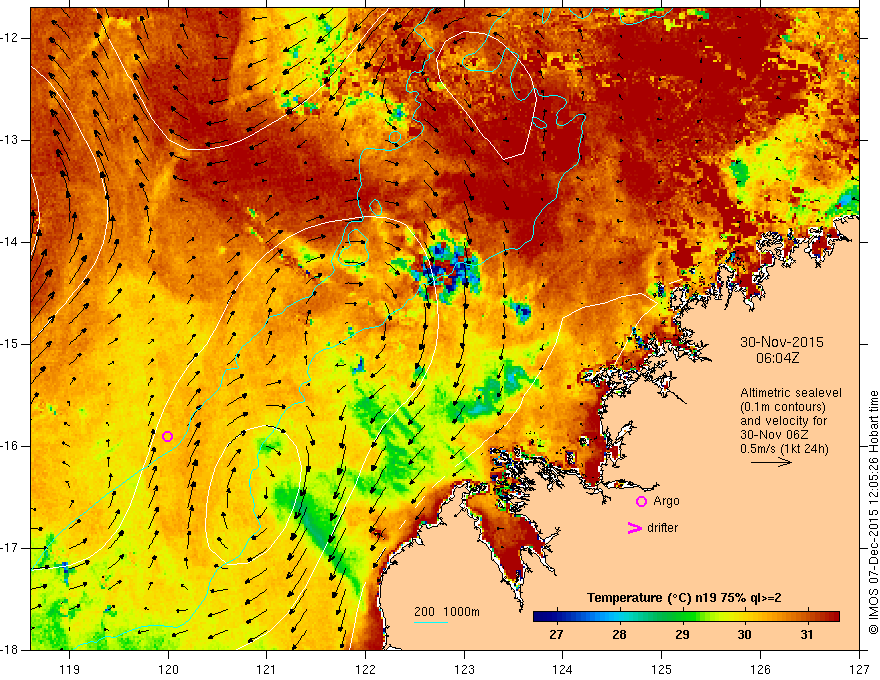Click the latitude axis label -18
This screenshot has width=880, height=680.
click(11, 650)
